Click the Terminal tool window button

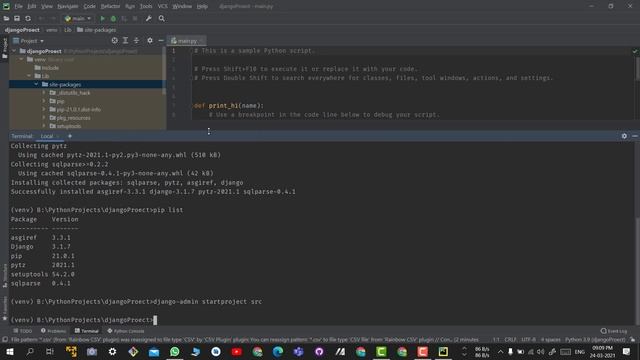(87, 331)
